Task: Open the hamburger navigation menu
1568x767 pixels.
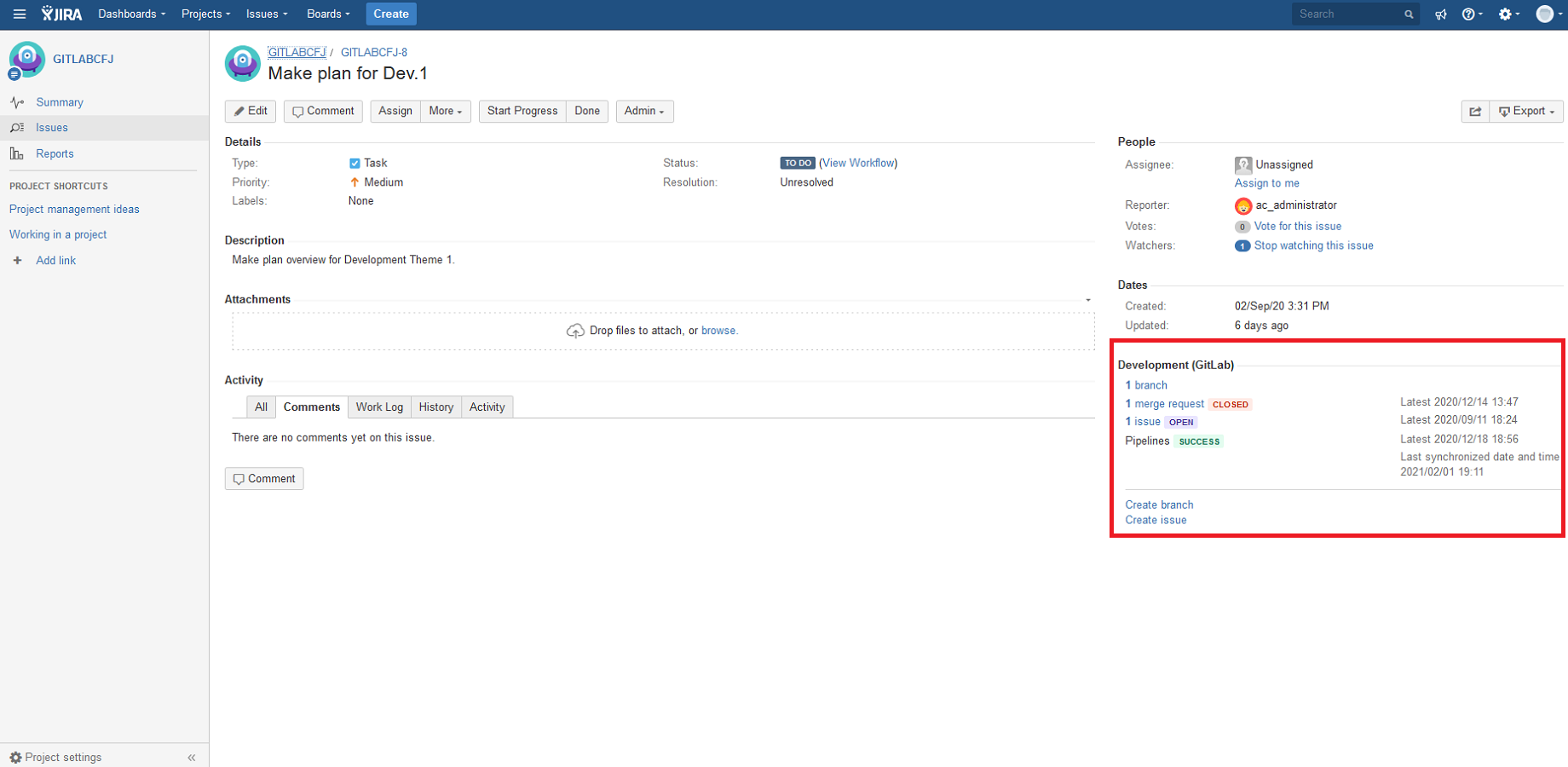Action: 20,14
